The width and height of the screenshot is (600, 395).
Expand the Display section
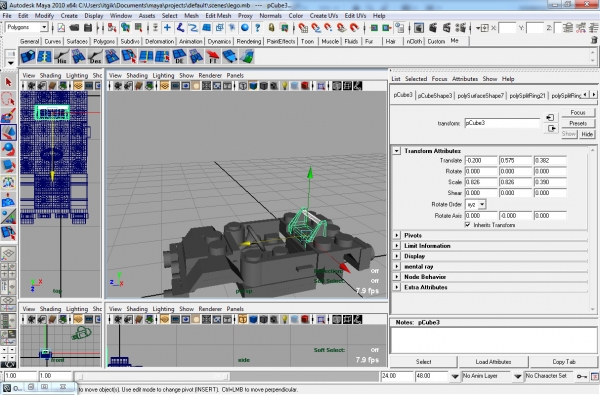[397, 256]
